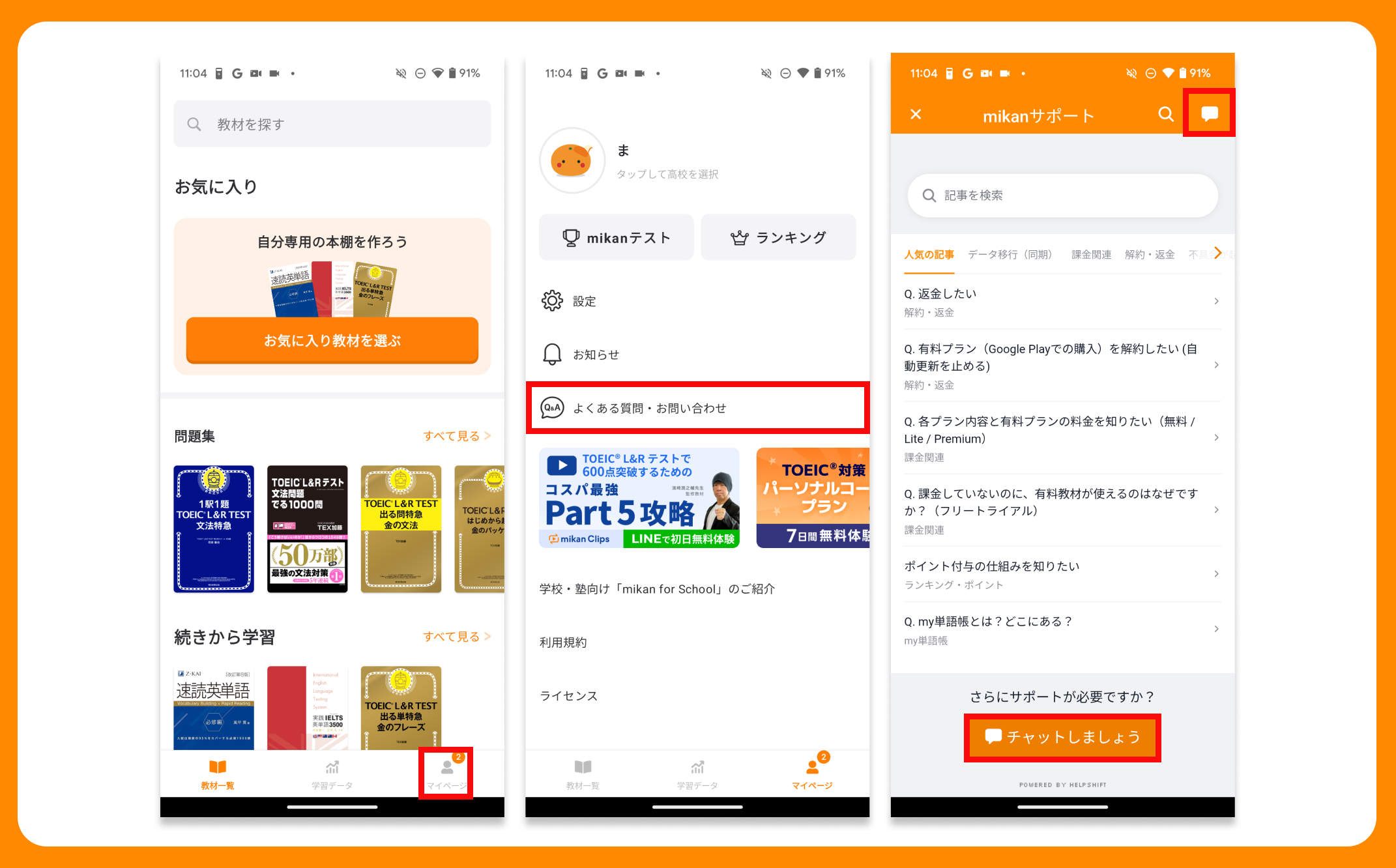Open the TOEIC対策 パーソナルコーチプラン banner
This screenshot has height=868, width=1396.
click(813, 498)
